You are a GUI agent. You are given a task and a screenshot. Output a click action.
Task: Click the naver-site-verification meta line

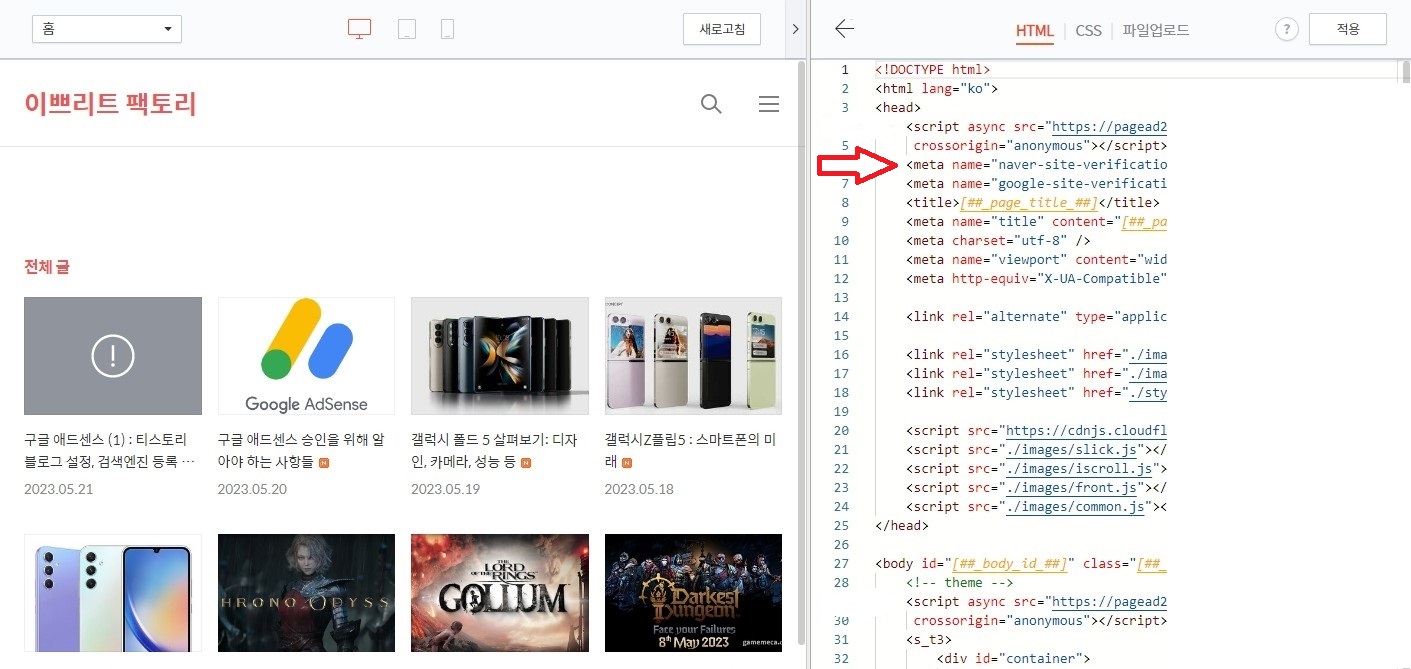pos(1037,165)
